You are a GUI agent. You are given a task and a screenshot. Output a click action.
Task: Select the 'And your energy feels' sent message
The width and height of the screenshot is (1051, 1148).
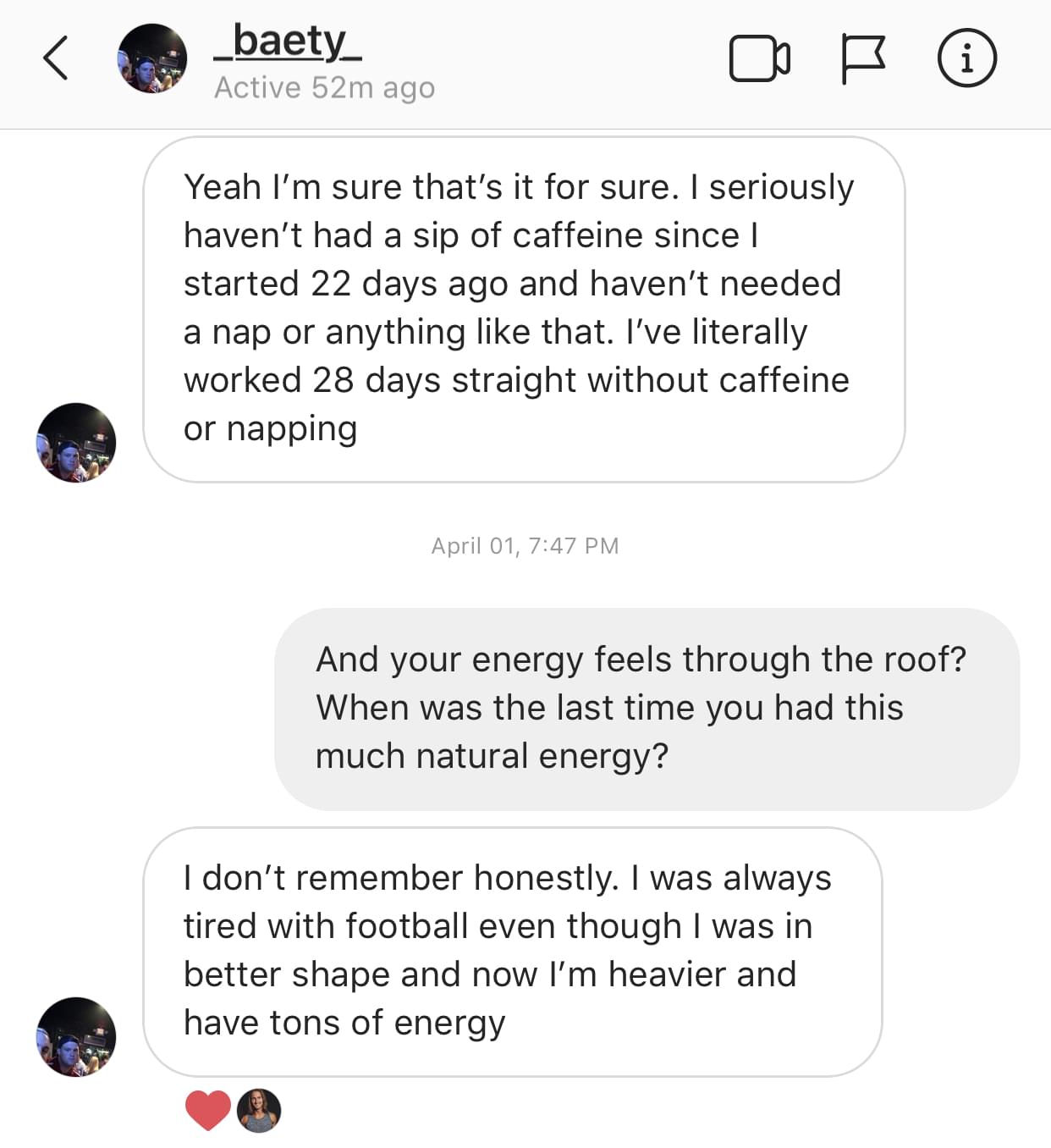click(647, 709)
